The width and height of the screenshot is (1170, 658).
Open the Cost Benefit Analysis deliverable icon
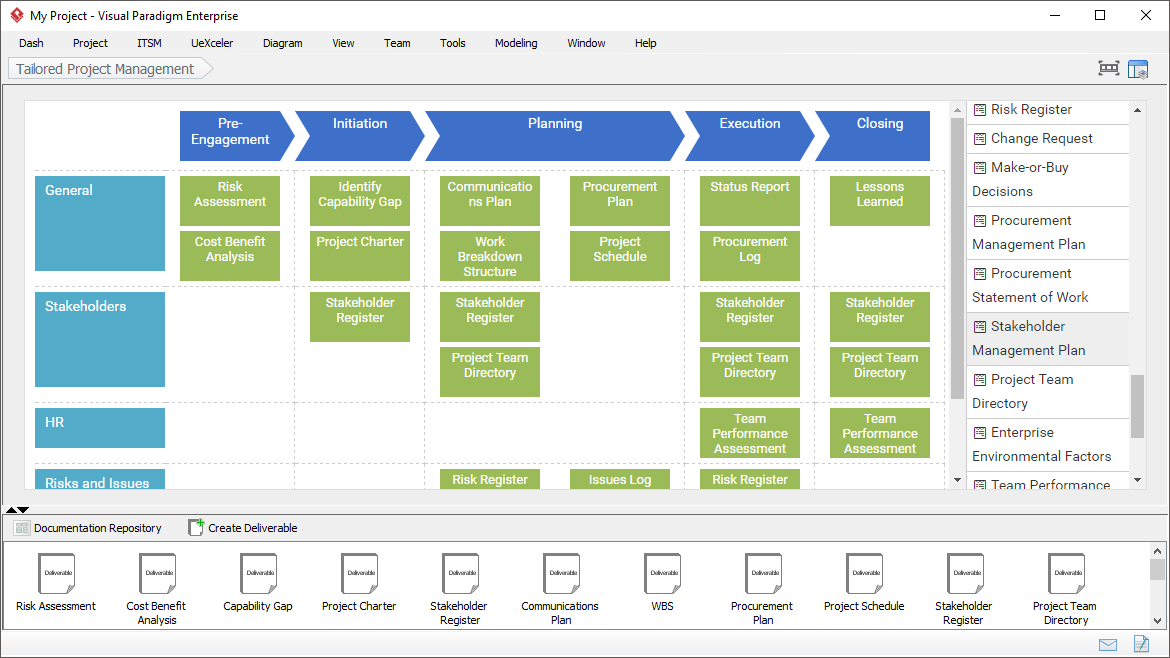(157, 574)
